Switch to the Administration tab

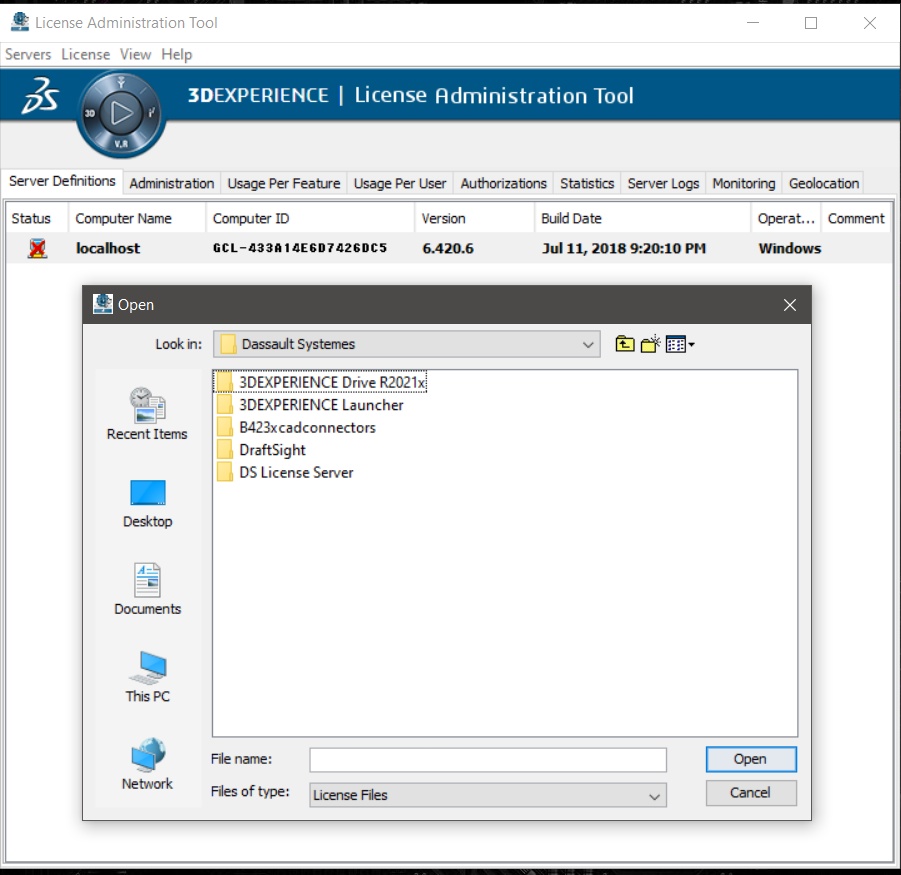[172, 183]
